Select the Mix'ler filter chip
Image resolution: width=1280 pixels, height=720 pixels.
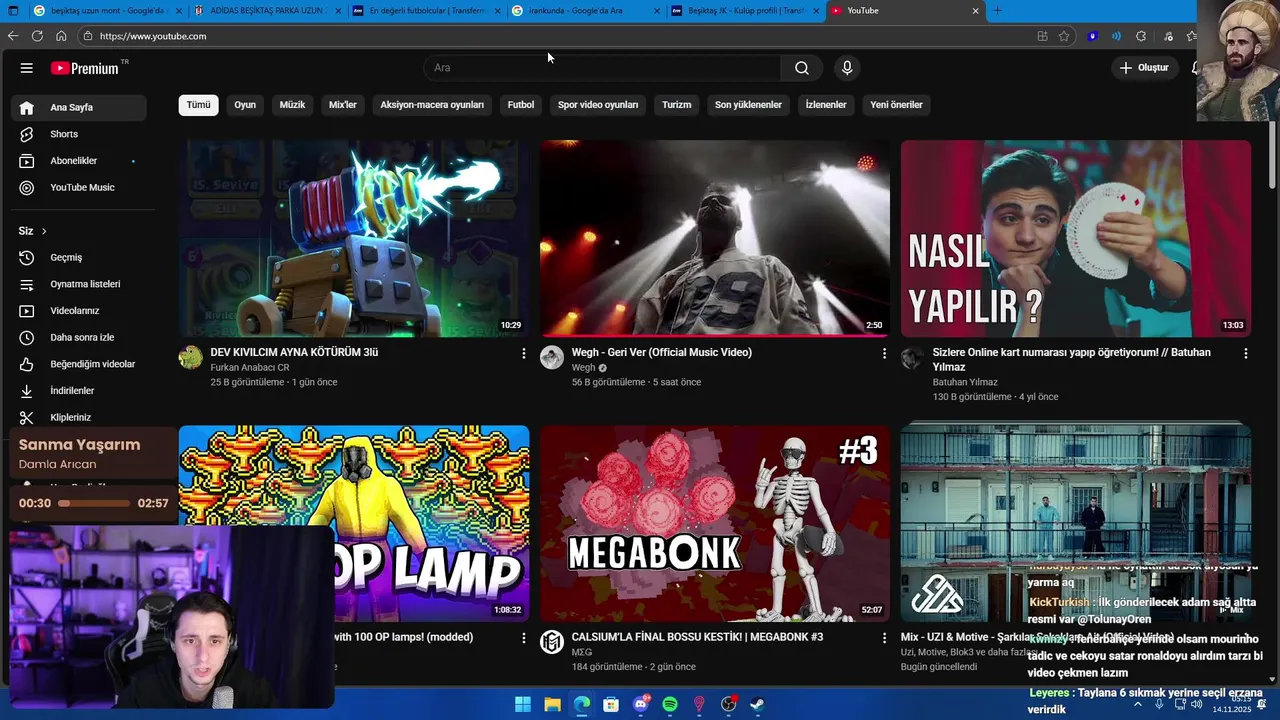[x=343, y=104]
